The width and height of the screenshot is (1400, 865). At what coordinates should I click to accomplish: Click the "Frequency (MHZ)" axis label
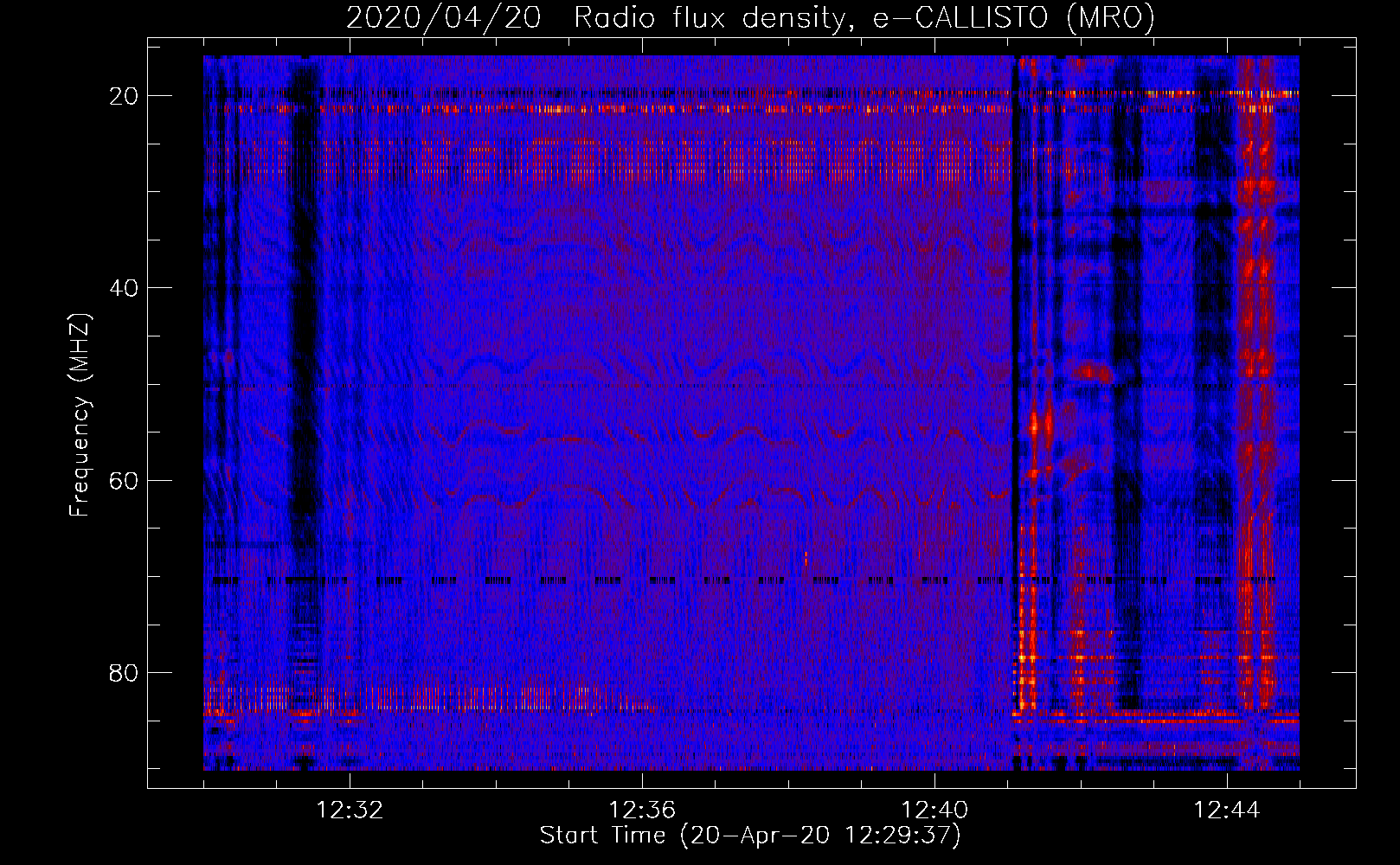(79, 415)
